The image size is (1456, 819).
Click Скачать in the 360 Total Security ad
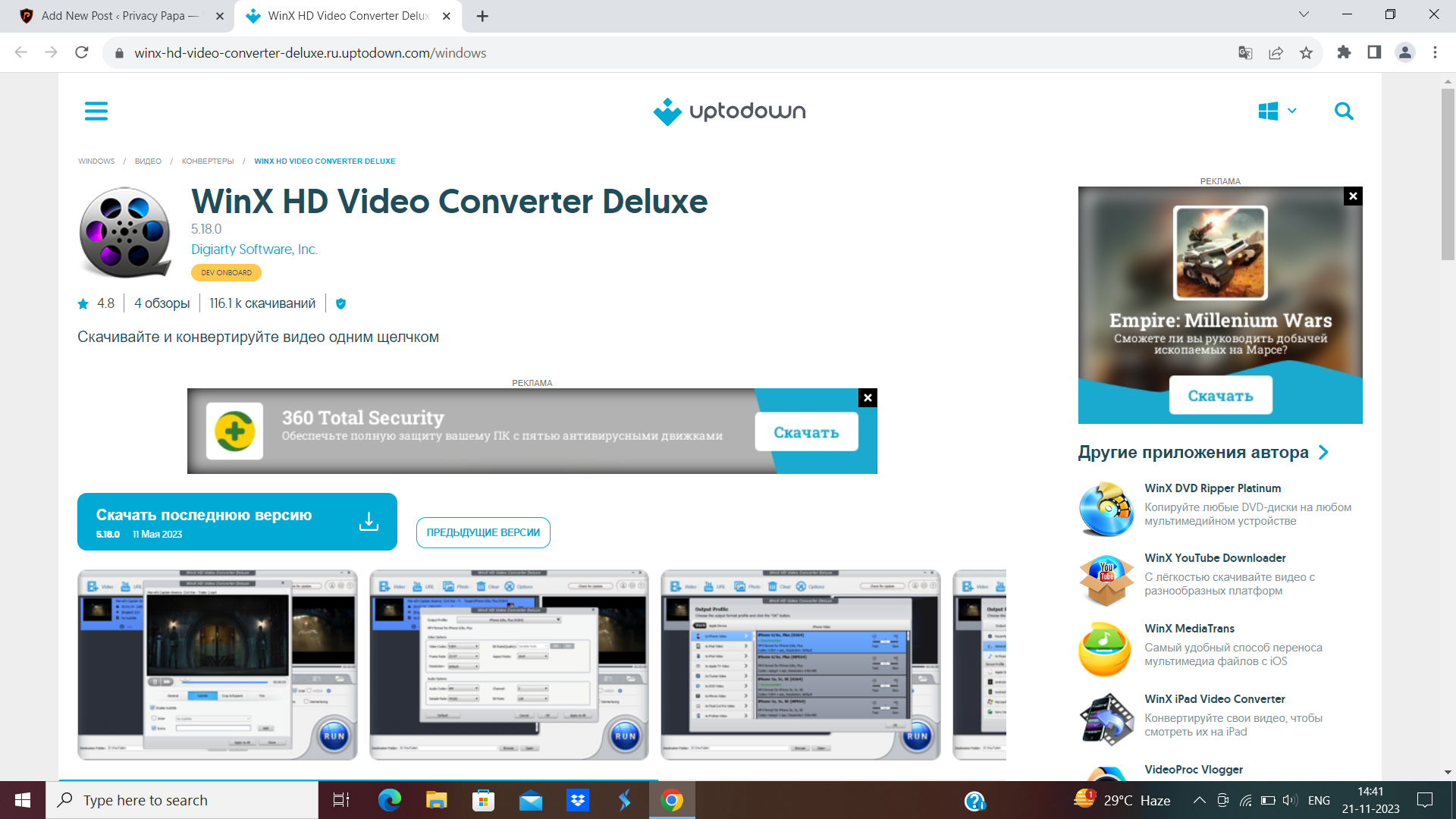[x=806, y=432]
